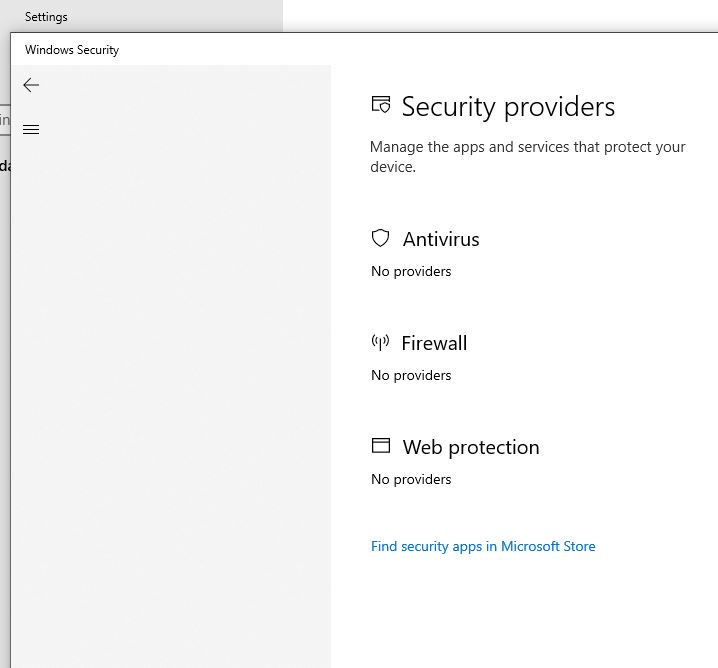The height and width of the screenshot is (668, 718).
Task: Click the Windows Security window title
Action: pos(72,49)
